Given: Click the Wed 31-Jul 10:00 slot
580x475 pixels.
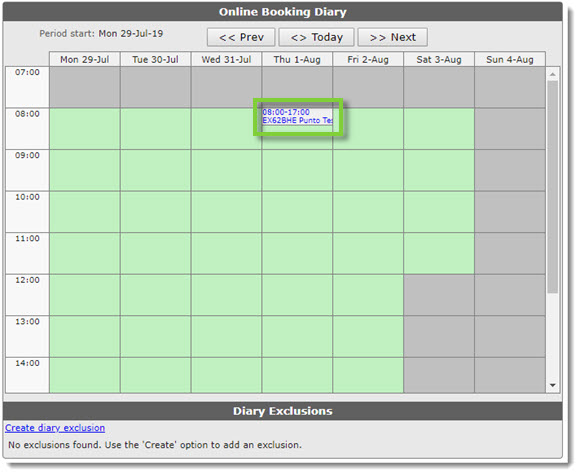Looking at the screenshot, I should [226, 212].
